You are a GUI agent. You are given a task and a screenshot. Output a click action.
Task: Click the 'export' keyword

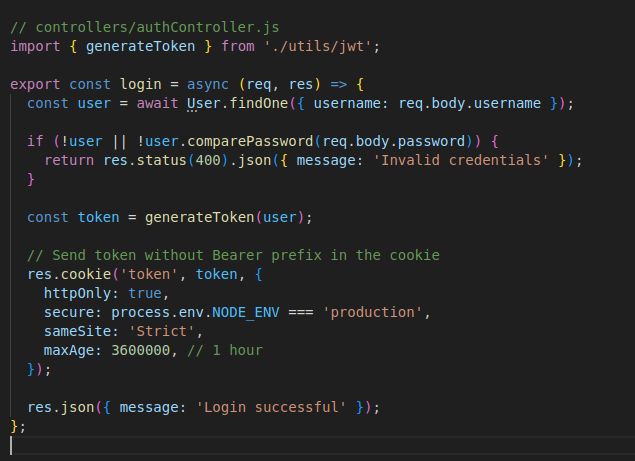coord(35,84)
